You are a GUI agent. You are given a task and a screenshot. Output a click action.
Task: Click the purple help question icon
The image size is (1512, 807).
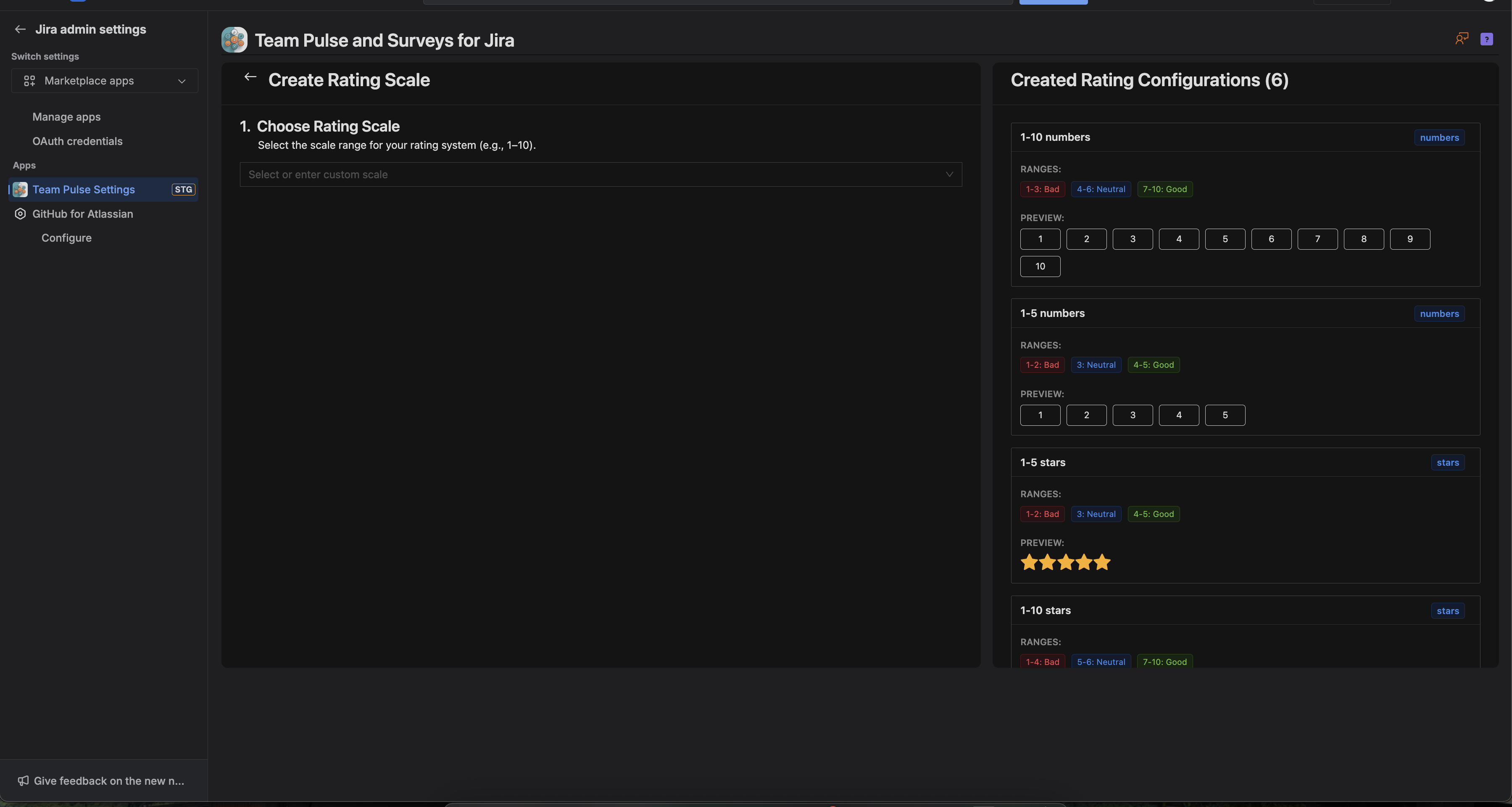pos(1486,40)
